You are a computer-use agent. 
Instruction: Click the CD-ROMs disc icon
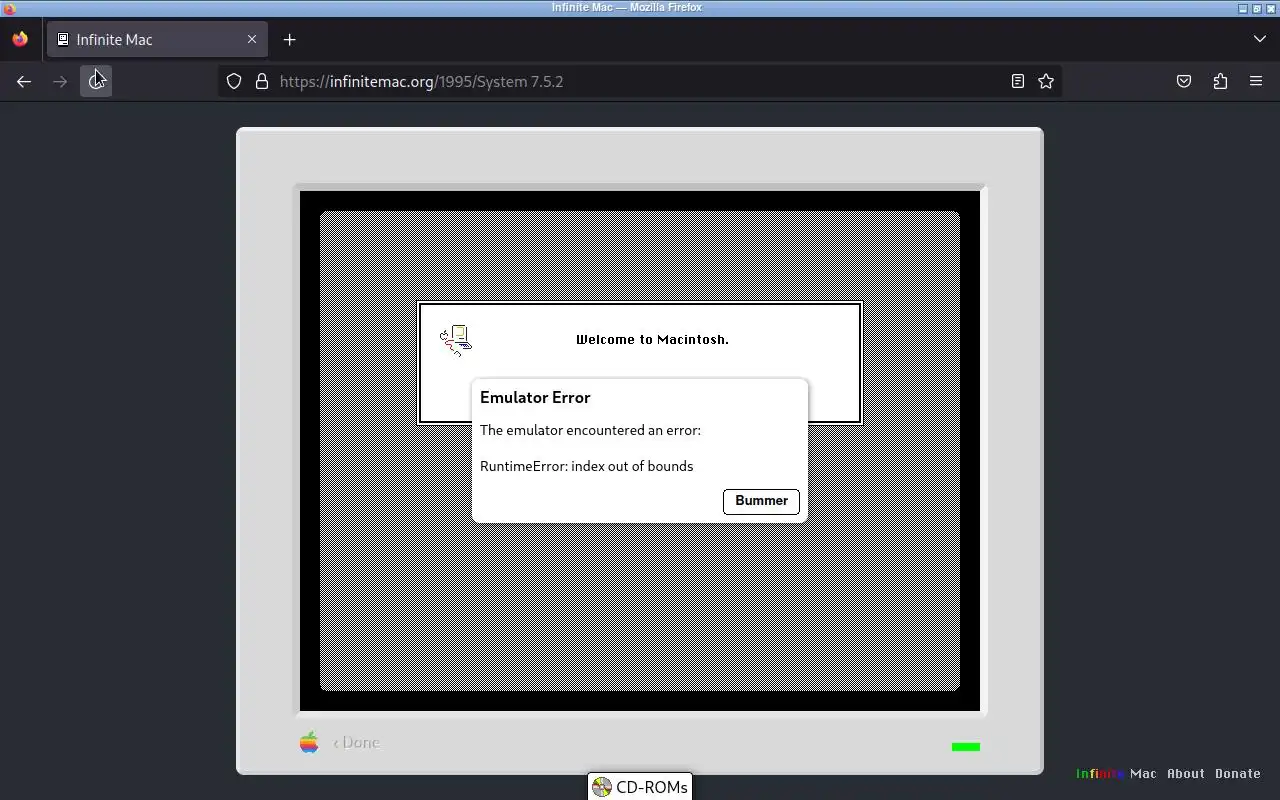point(601,787)
